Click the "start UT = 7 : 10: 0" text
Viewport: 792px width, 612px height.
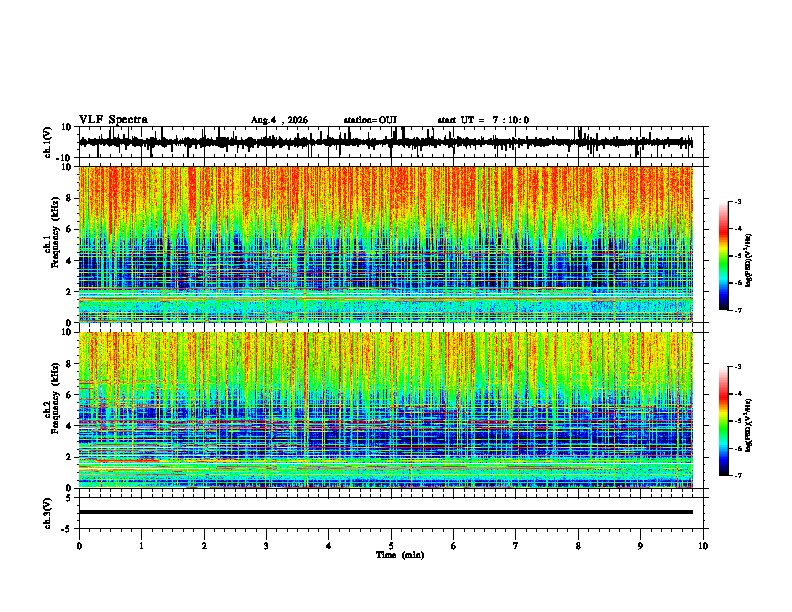pyautogui.click(x=483, y=120)
